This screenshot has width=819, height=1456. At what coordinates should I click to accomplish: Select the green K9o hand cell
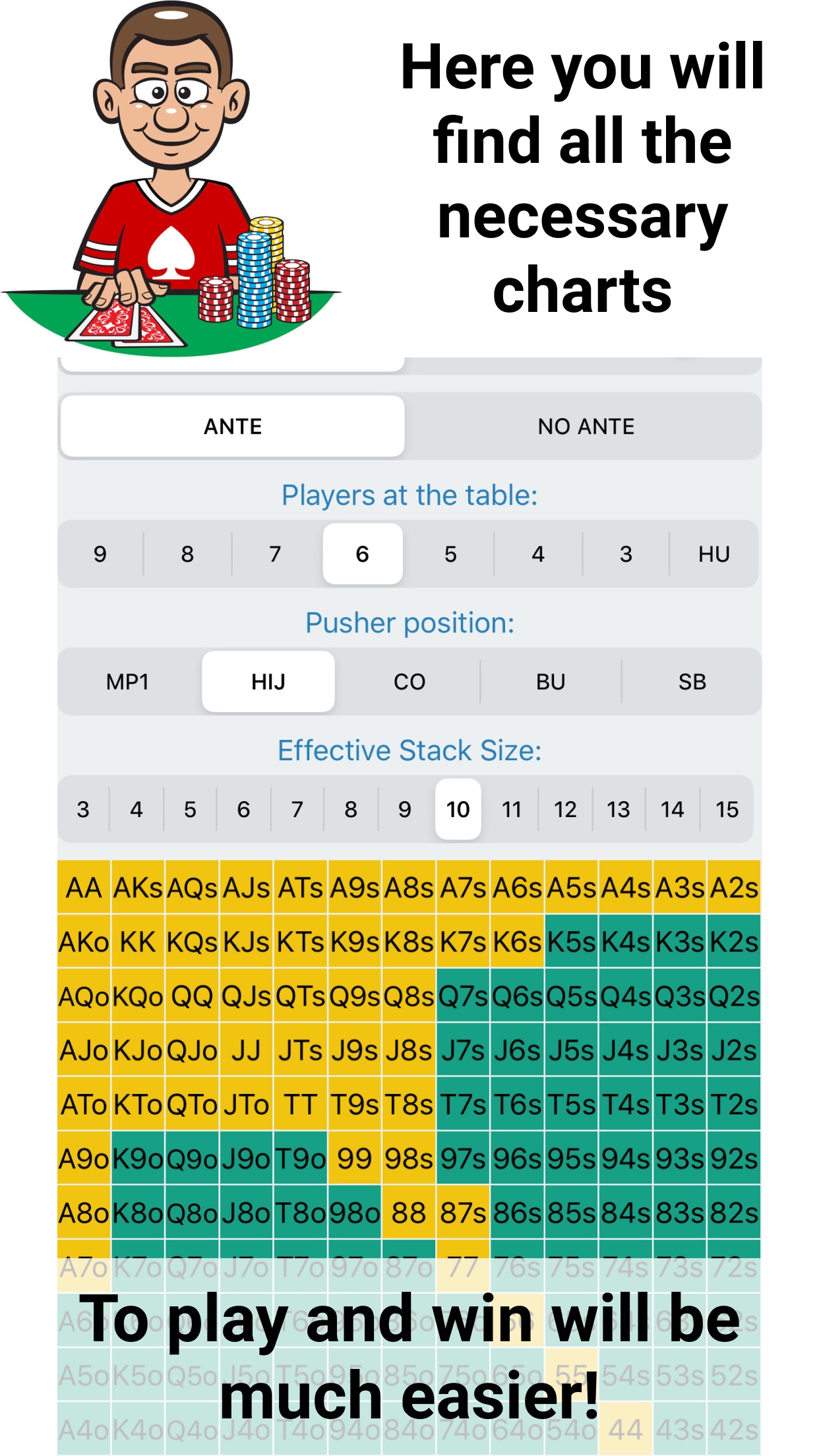coord(138,1159)
